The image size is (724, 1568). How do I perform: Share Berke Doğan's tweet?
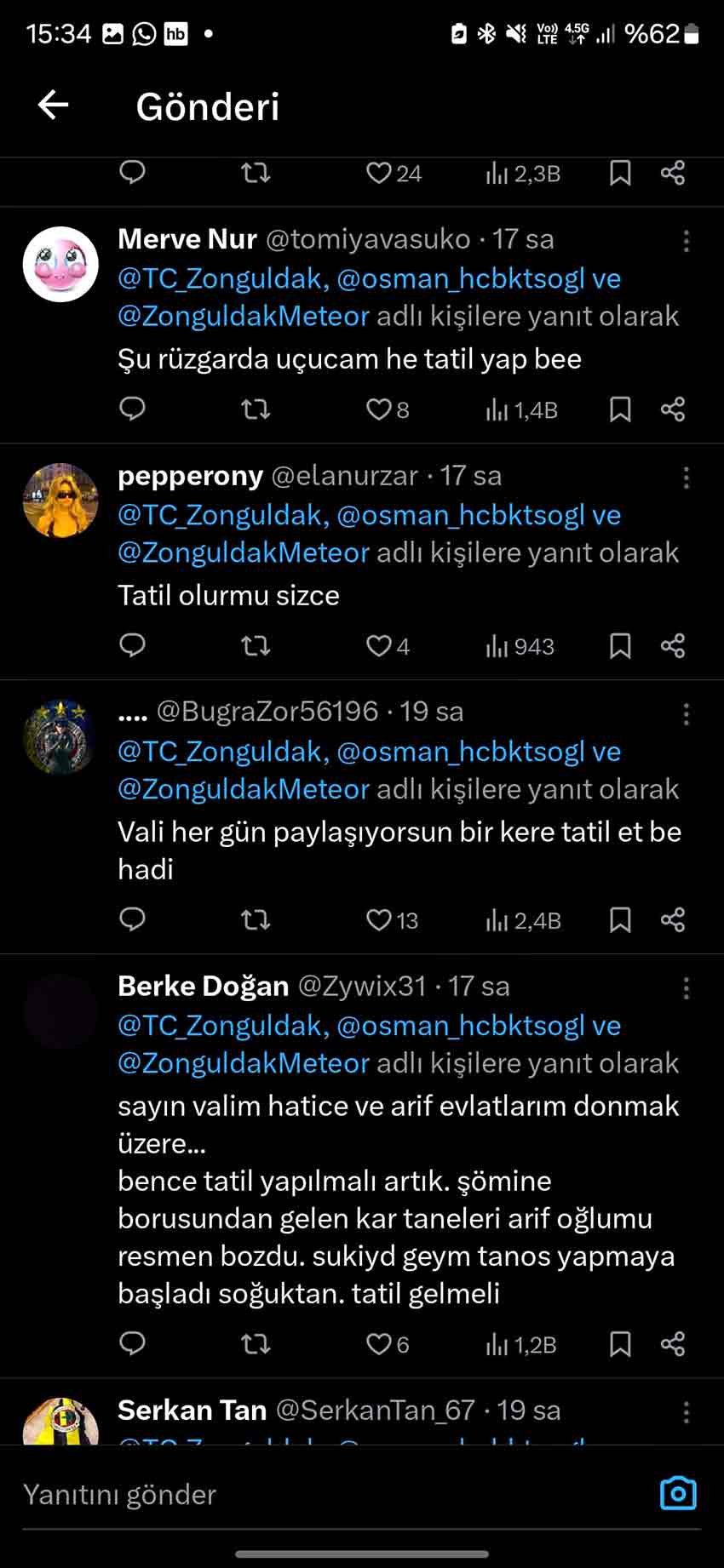click(x=673, y=1344)
